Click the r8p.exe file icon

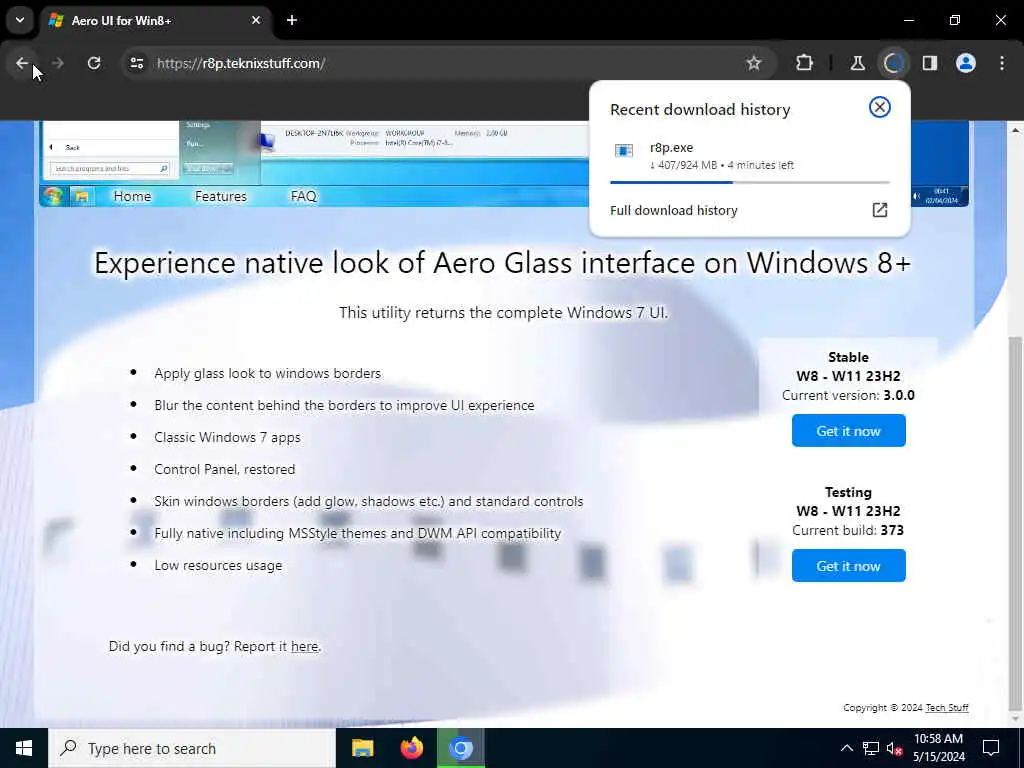click(624, 151)
